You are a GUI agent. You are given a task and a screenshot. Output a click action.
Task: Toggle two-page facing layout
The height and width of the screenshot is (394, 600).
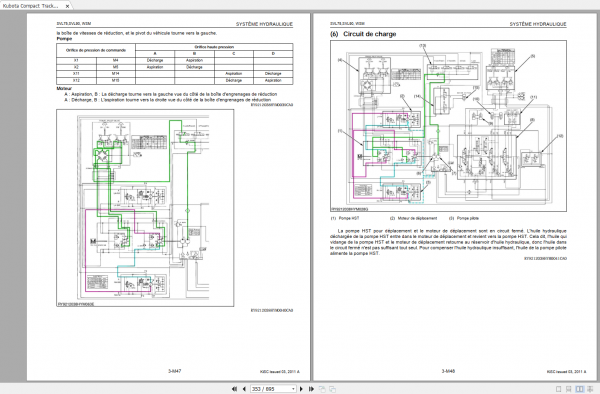580,389
